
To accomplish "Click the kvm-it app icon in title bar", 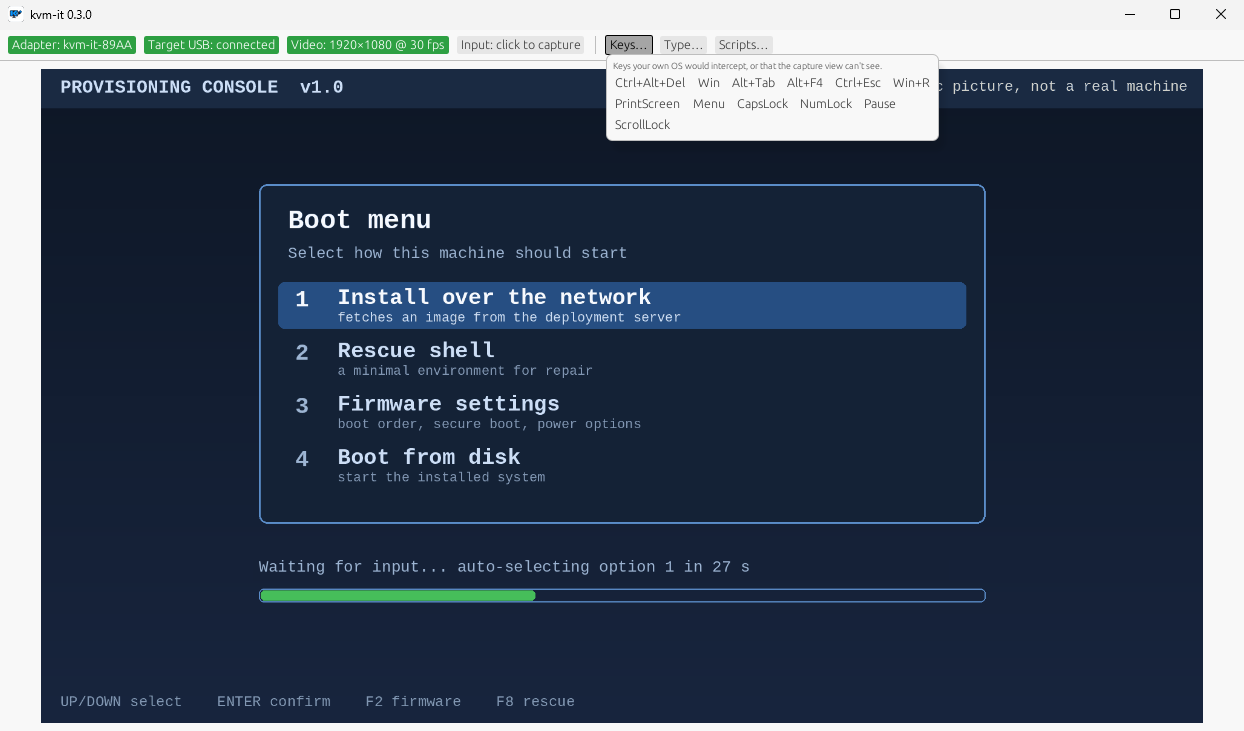I will [x=16, y=14].
